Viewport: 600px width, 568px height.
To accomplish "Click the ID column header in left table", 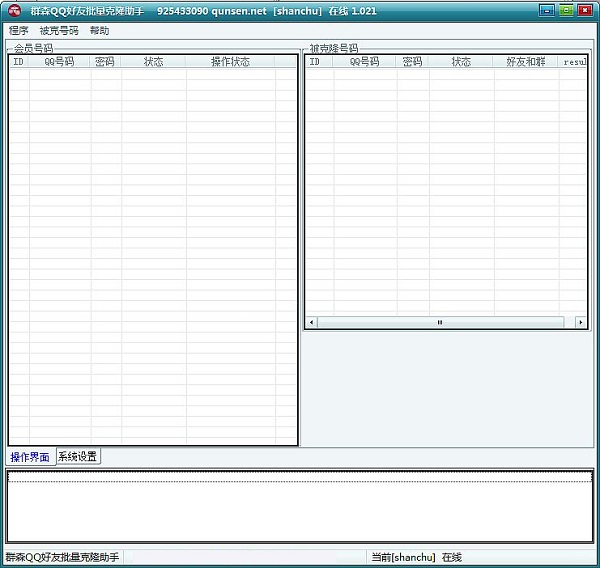I will click(x=18, y=62).
